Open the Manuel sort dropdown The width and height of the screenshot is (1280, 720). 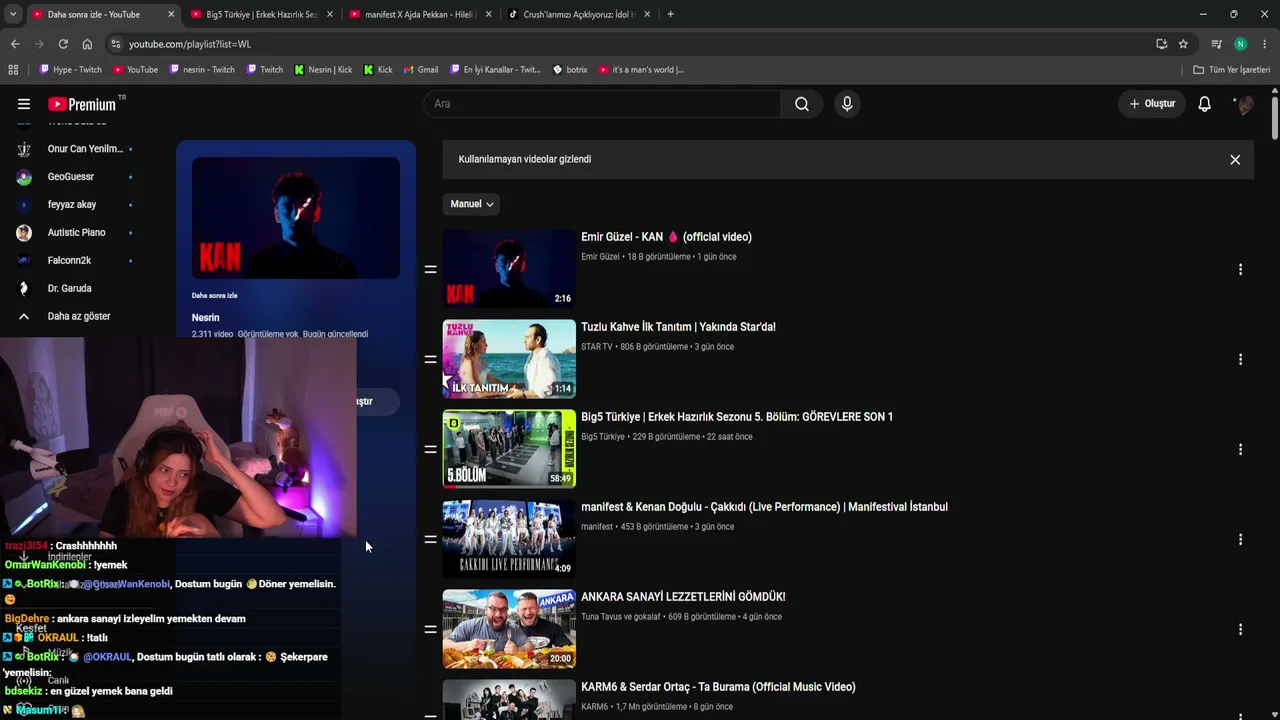471,204
